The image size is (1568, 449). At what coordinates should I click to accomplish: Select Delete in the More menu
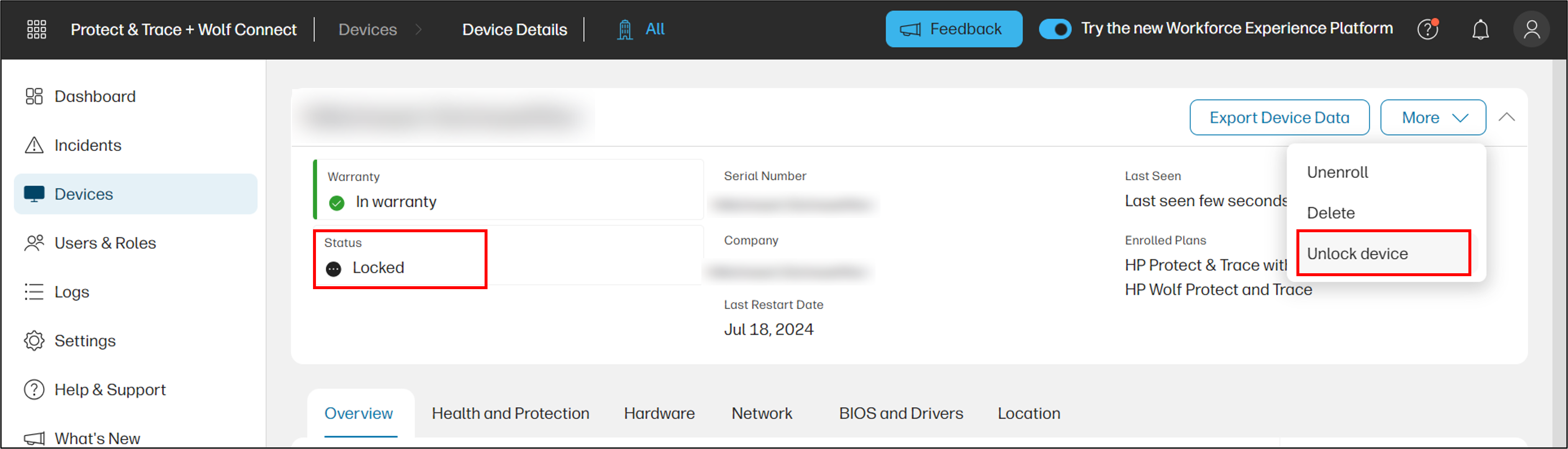1331,213
